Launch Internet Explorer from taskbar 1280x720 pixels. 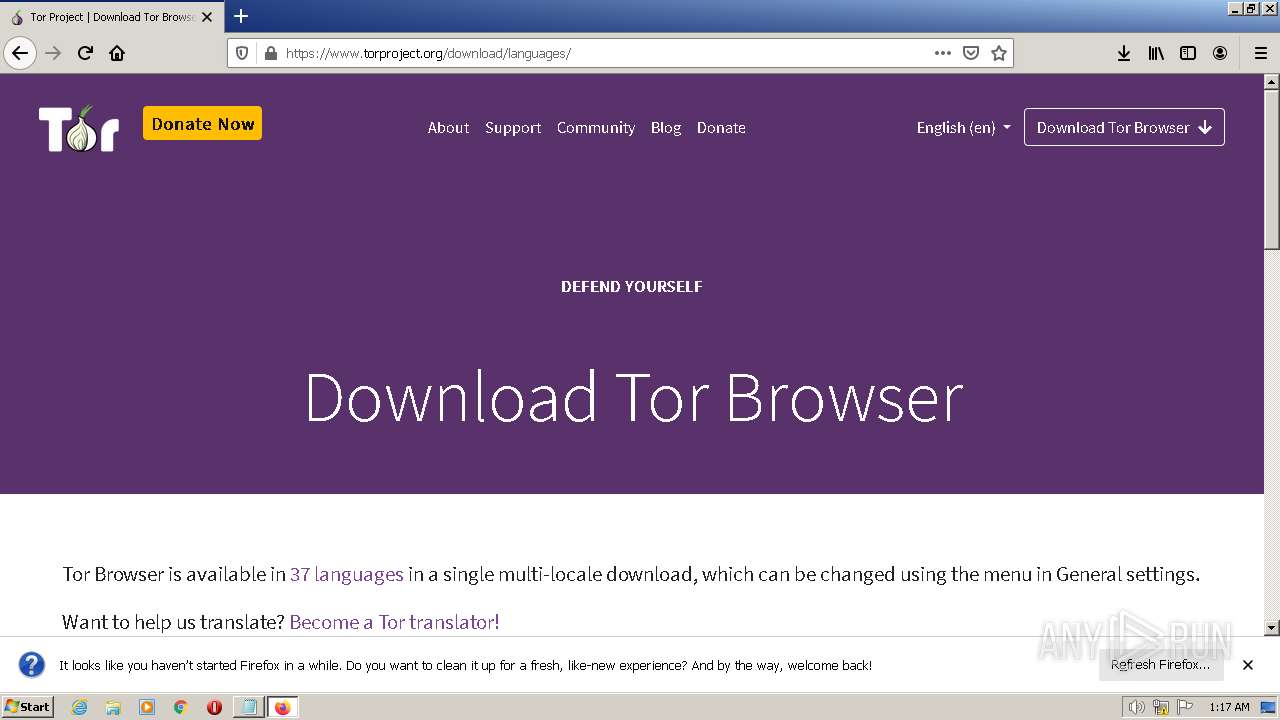[x=79, y=707]
